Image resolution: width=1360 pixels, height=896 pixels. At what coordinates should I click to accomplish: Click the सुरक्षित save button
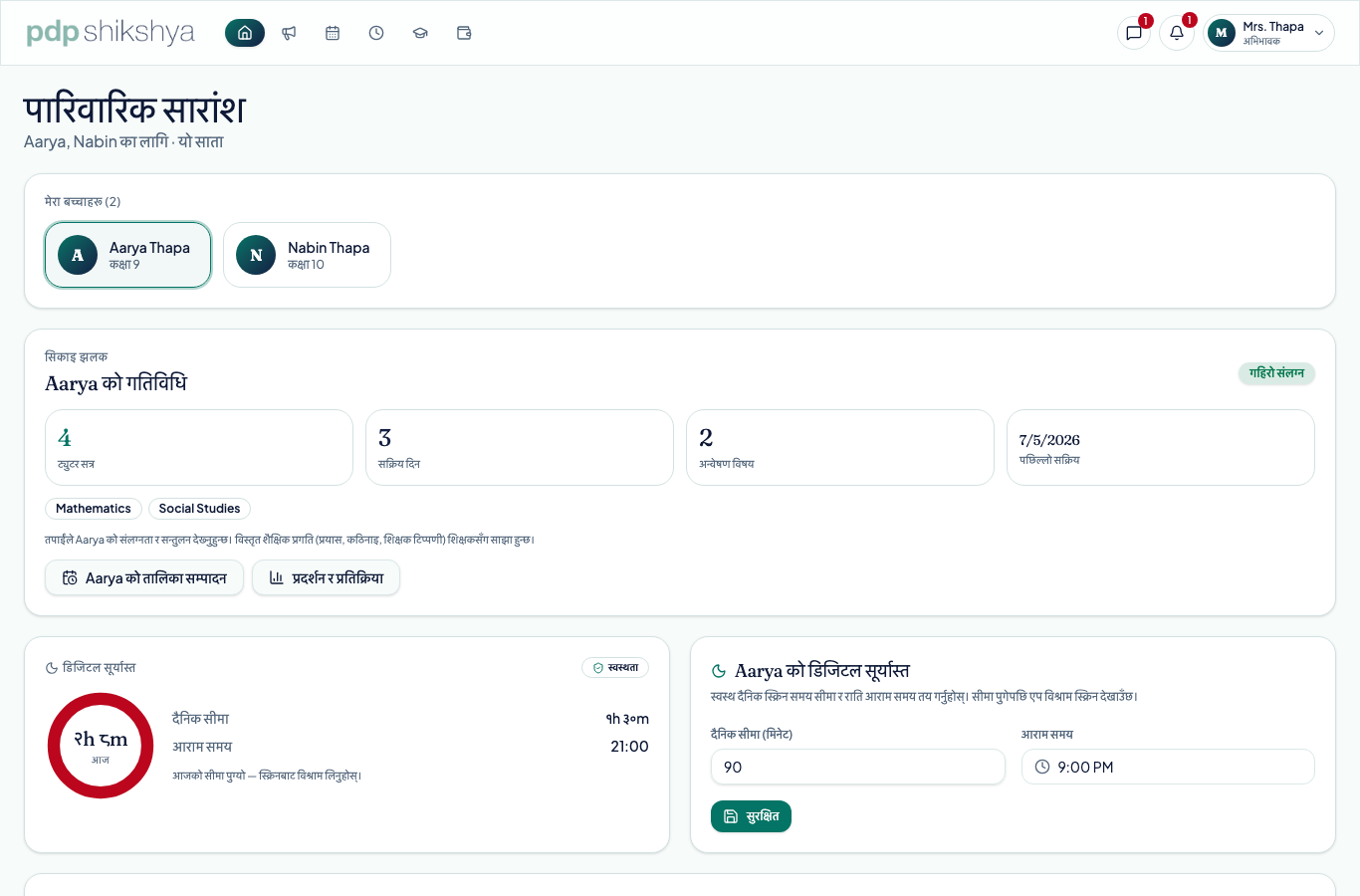(751, 816)
